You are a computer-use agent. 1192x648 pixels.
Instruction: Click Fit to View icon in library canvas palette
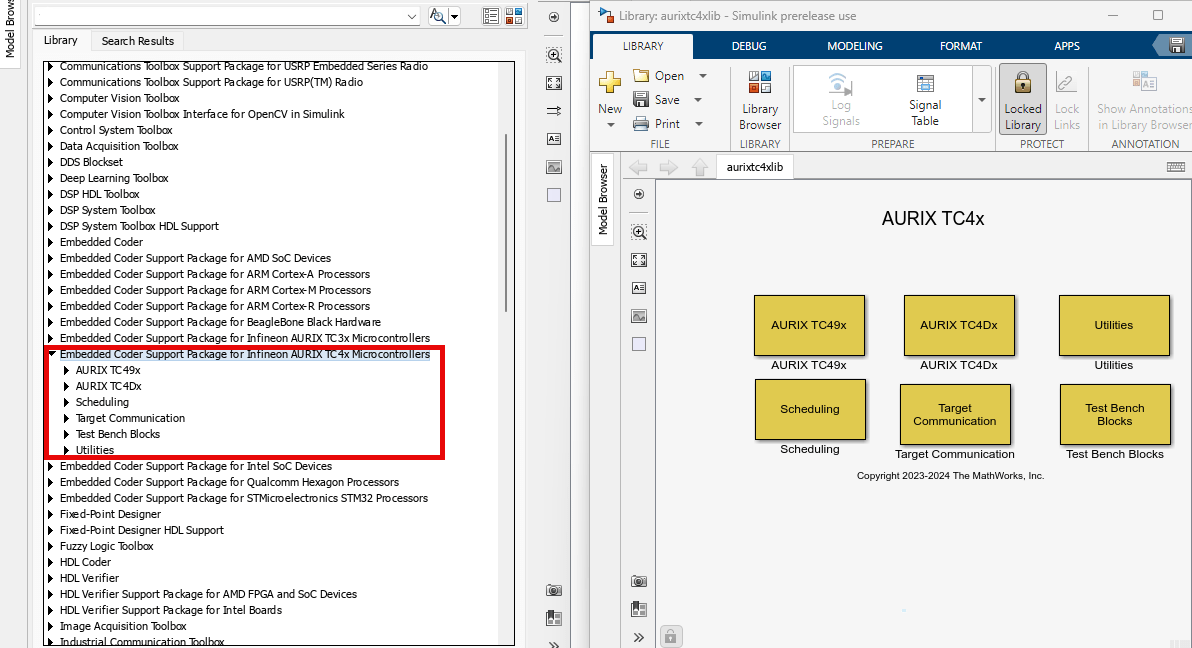point(639,260)
